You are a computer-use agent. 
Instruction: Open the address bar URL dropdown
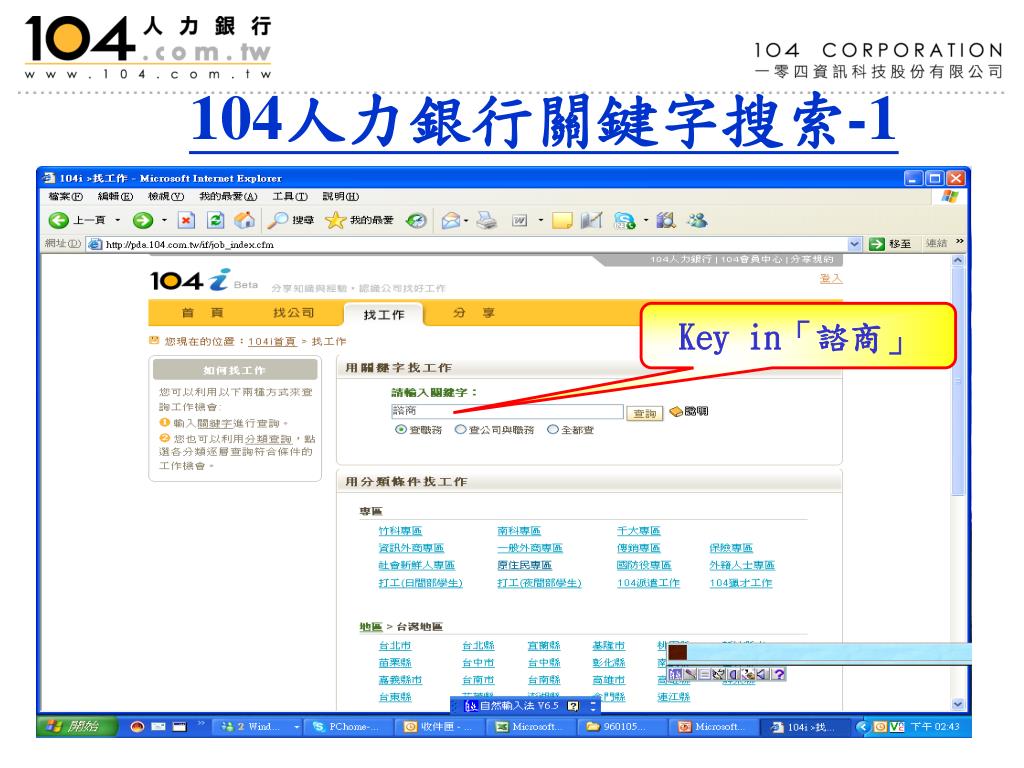coord(854,244)
